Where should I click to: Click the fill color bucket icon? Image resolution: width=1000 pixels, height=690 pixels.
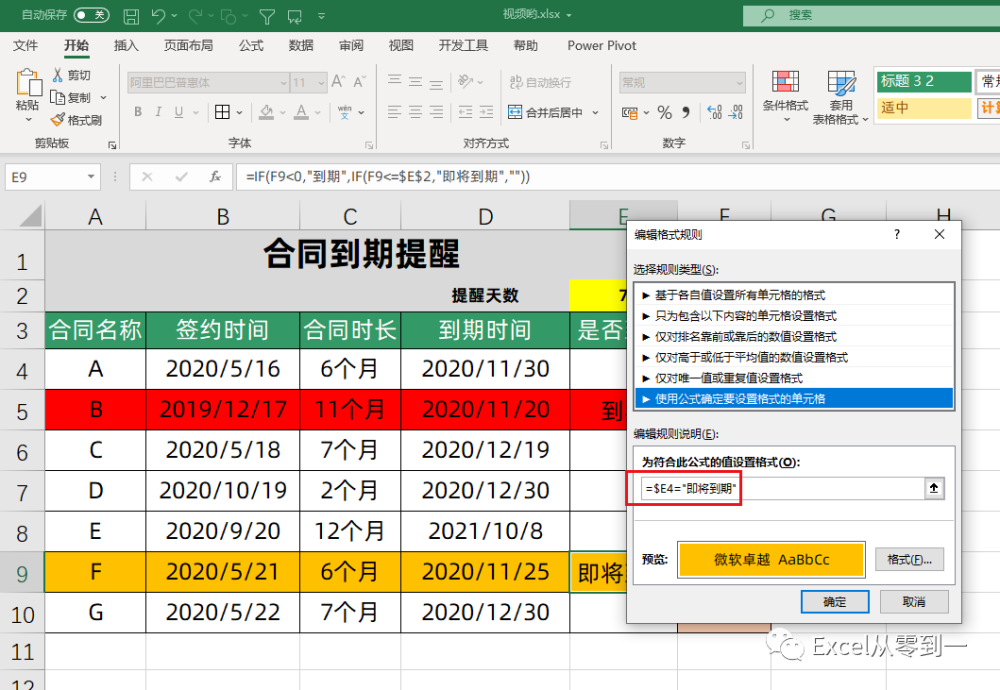coord(267,112)
